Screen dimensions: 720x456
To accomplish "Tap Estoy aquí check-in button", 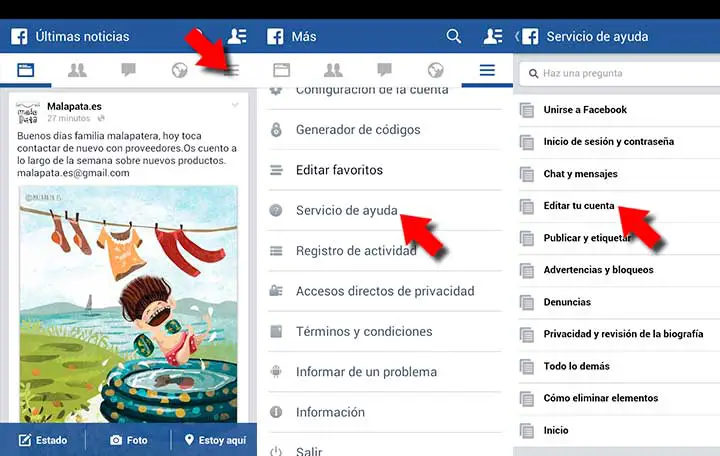I will pos(215,440).
